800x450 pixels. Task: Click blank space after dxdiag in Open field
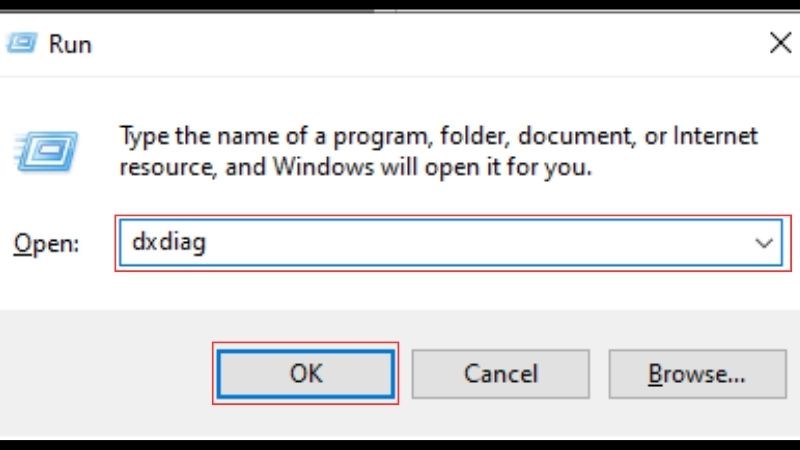point(450,243)
